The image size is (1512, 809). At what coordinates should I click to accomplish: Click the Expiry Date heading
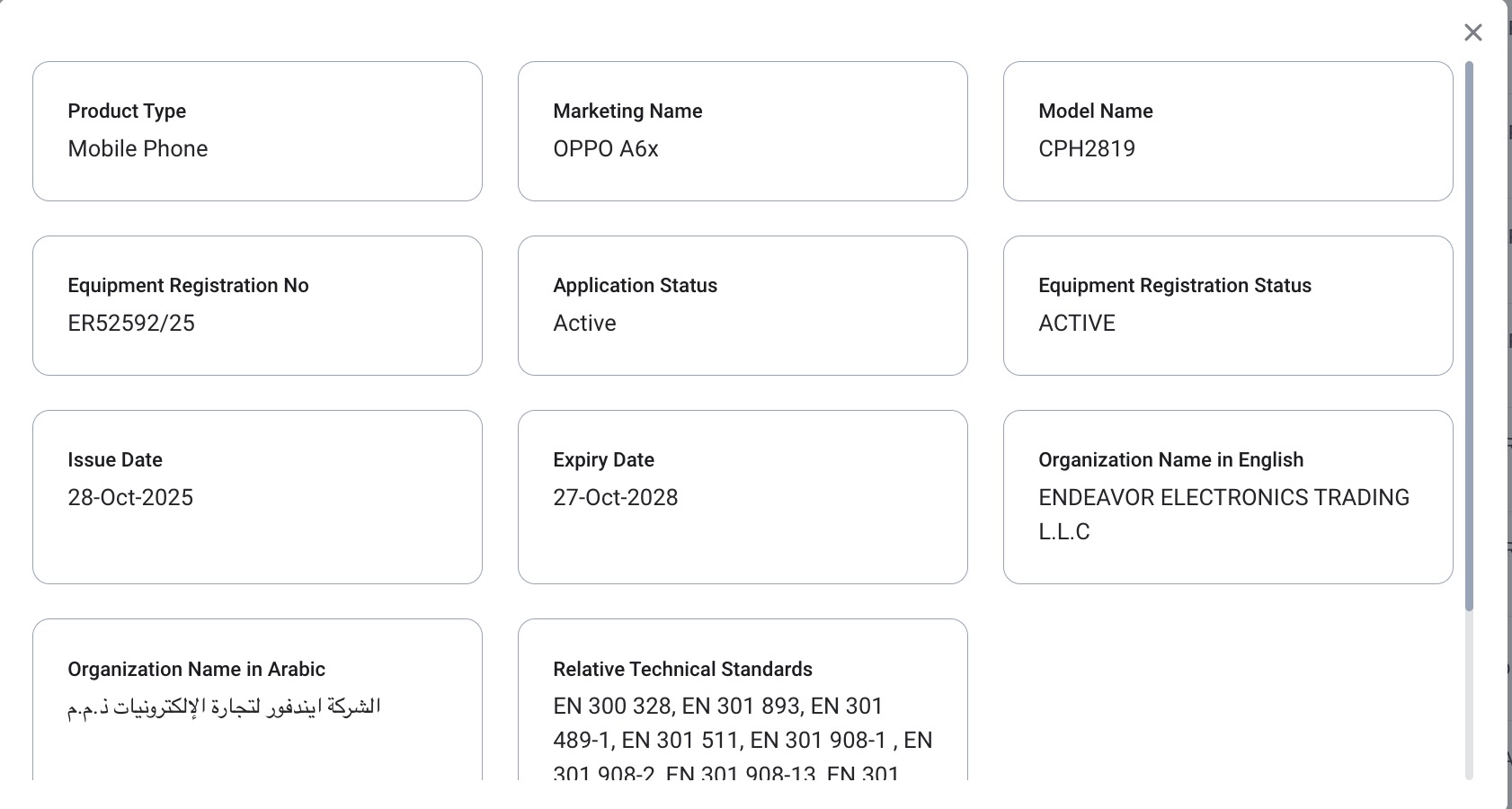pos(603,460)
